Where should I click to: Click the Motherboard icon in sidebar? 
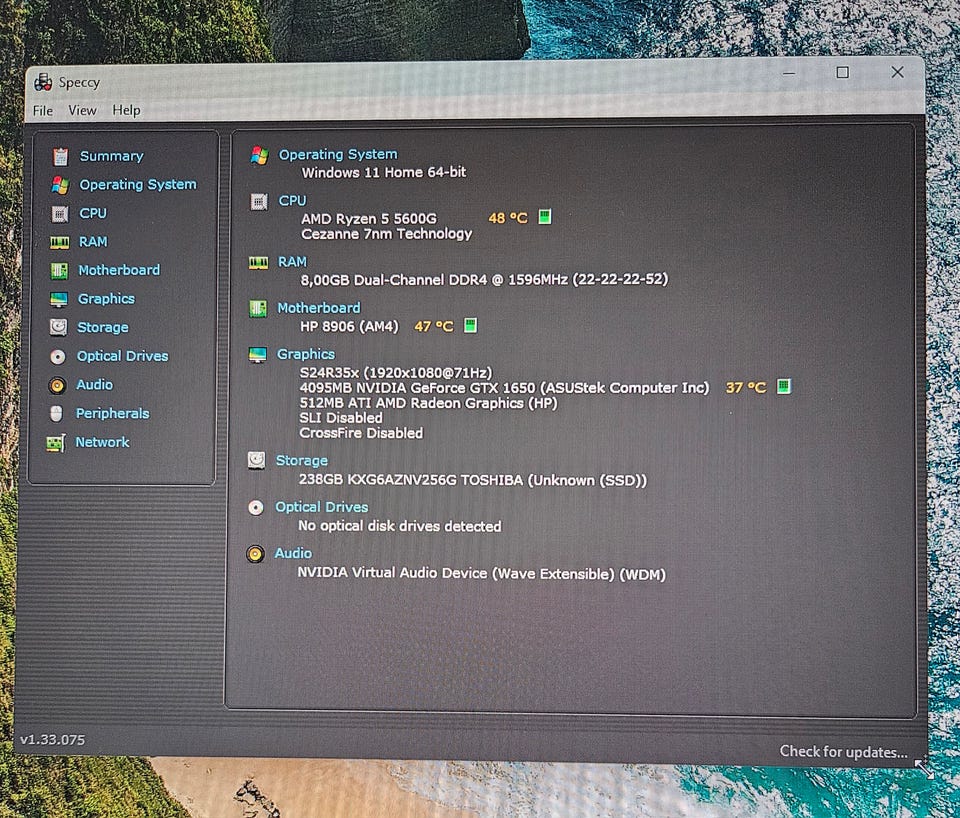(59, 271)
